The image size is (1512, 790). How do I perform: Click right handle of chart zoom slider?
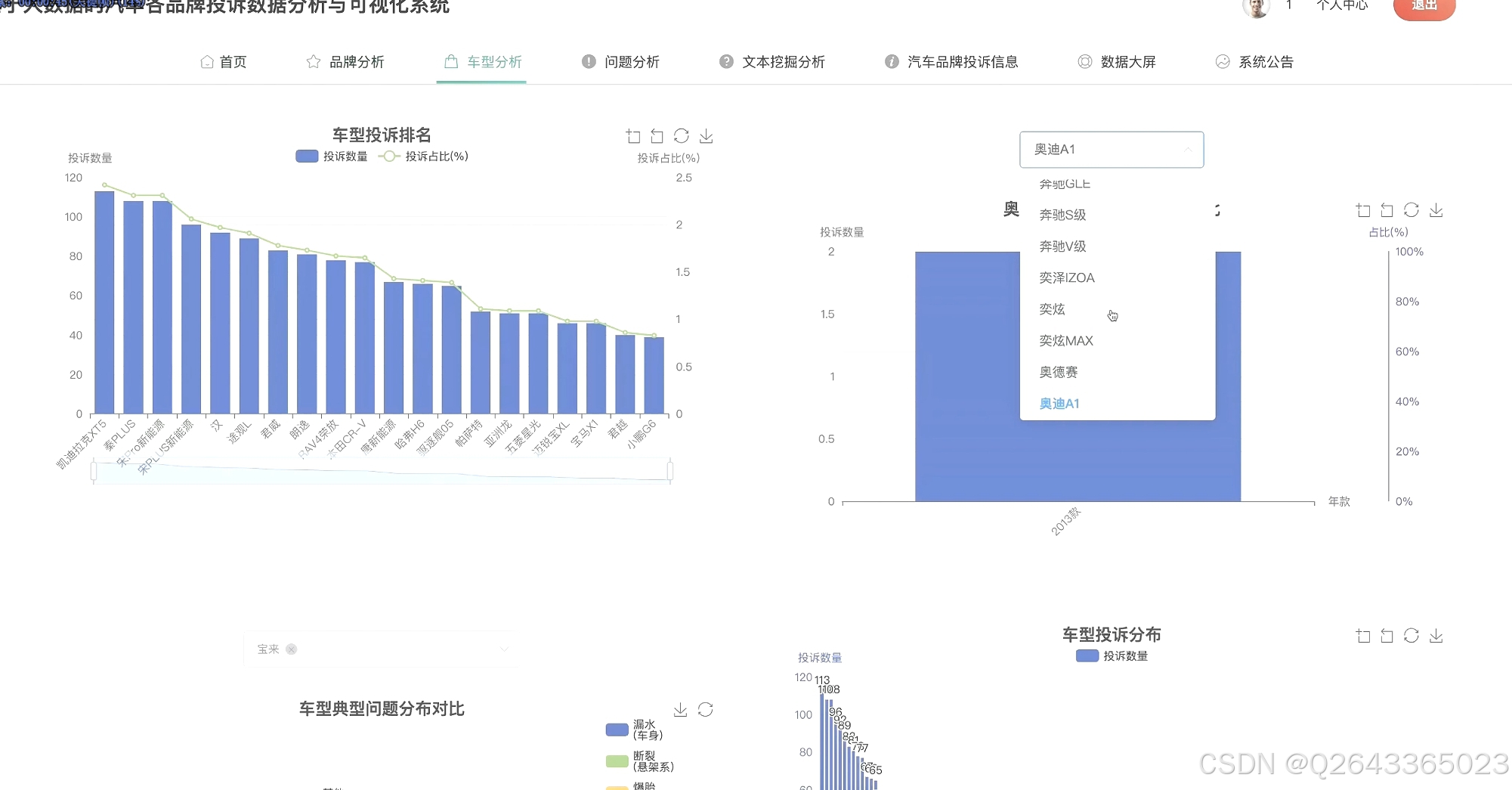click(x=670, y=472)
